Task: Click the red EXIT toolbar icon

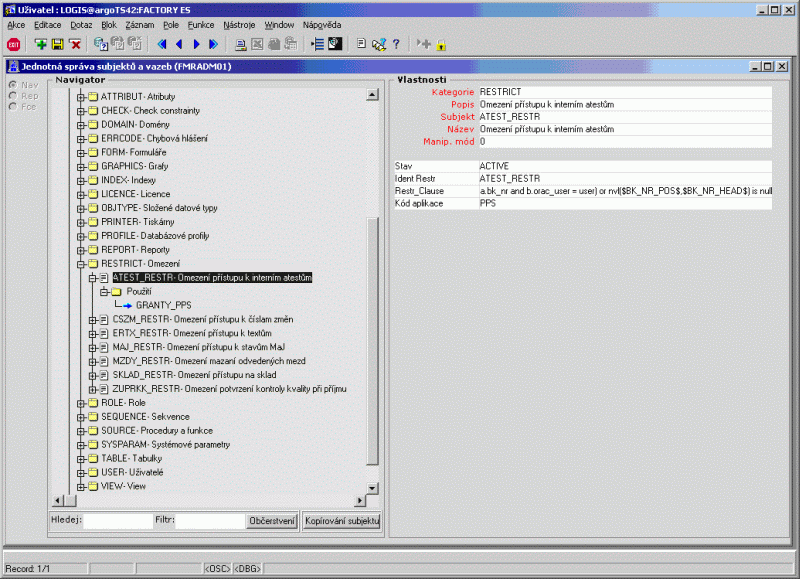Action: click(x=14, y=45)
